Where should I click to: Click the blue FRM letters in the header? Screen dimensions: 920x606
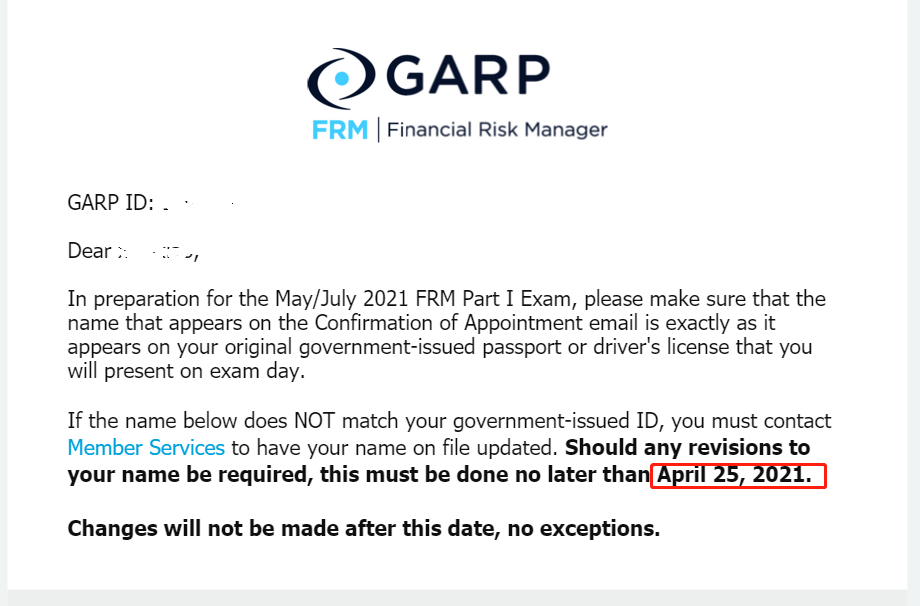tap(339, 130)
